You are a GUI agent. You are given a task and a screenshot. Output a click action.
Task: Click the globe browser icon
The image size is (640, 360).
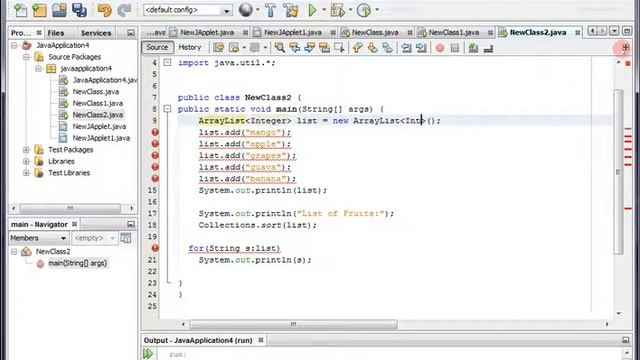point(246,9)
